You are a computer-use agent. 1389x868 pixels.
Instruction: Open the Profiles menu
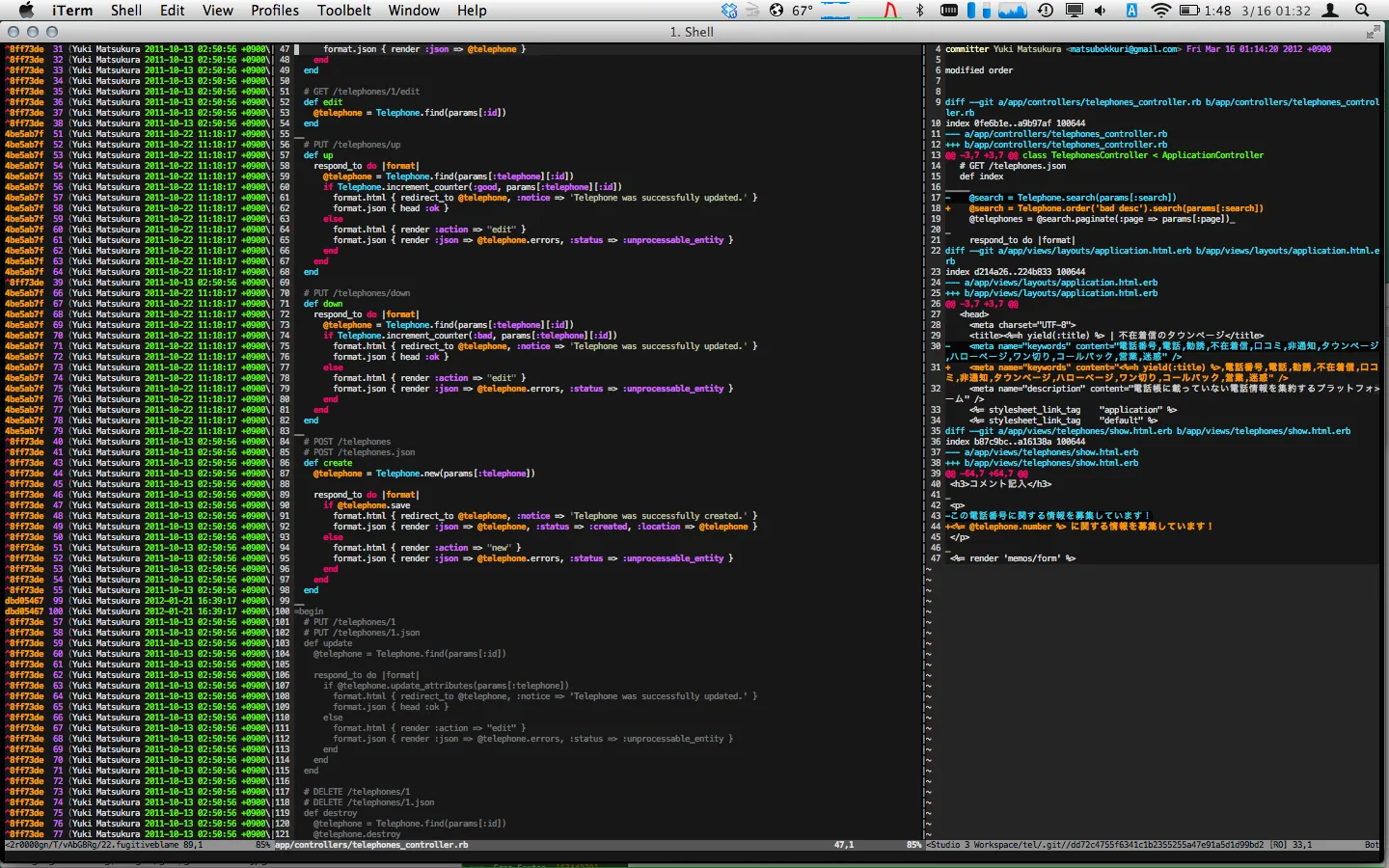(x=275, y=11)
